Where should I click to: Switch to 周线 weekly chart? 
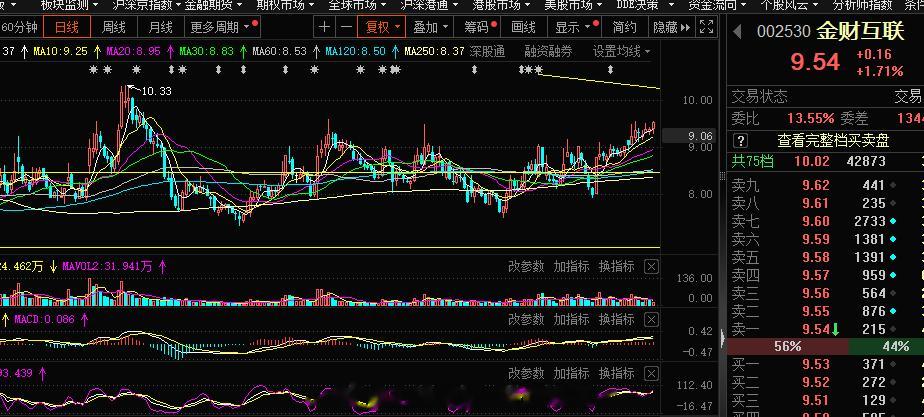(114, 27)
